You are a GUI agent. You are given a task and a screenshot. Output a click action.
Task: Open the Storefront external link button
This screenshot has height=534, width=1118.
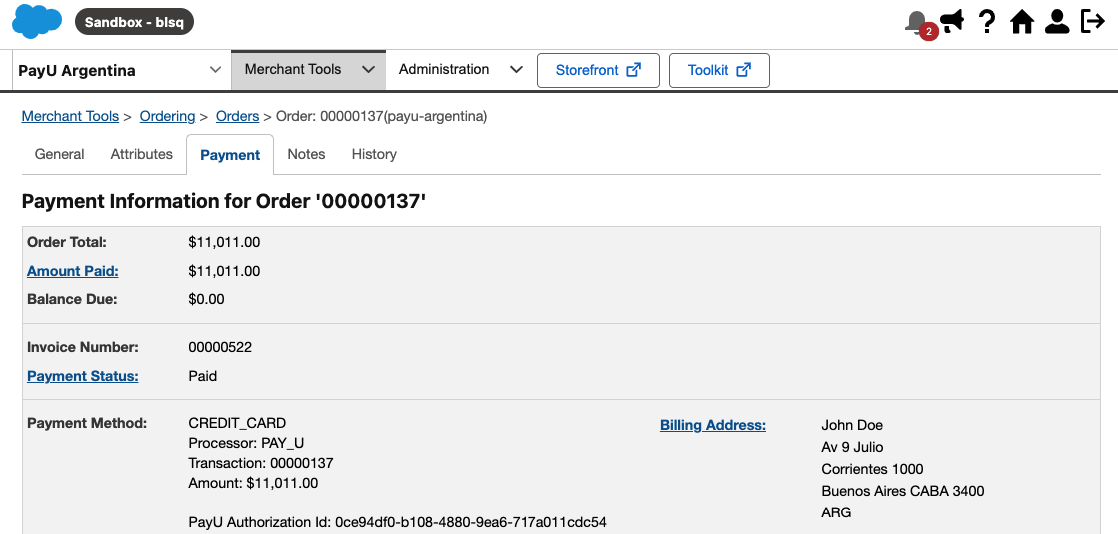click(598, 70)
